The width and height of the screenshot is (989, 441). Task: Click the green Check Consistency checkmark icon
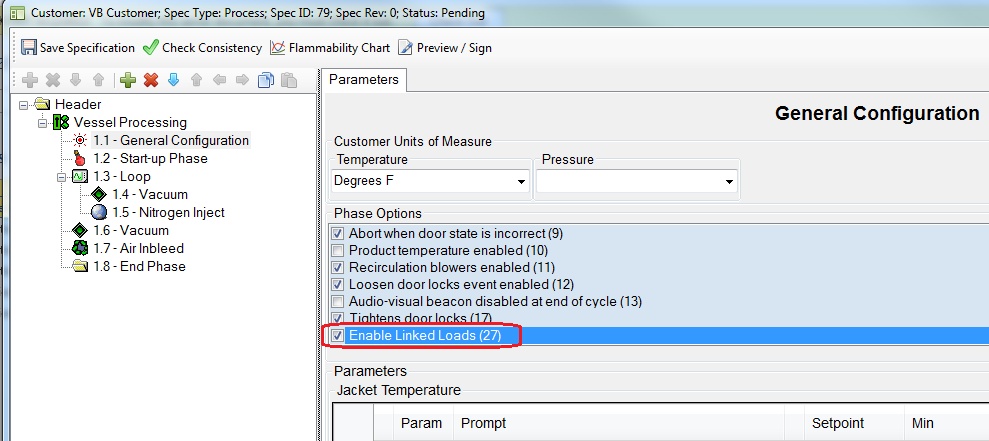151,48
